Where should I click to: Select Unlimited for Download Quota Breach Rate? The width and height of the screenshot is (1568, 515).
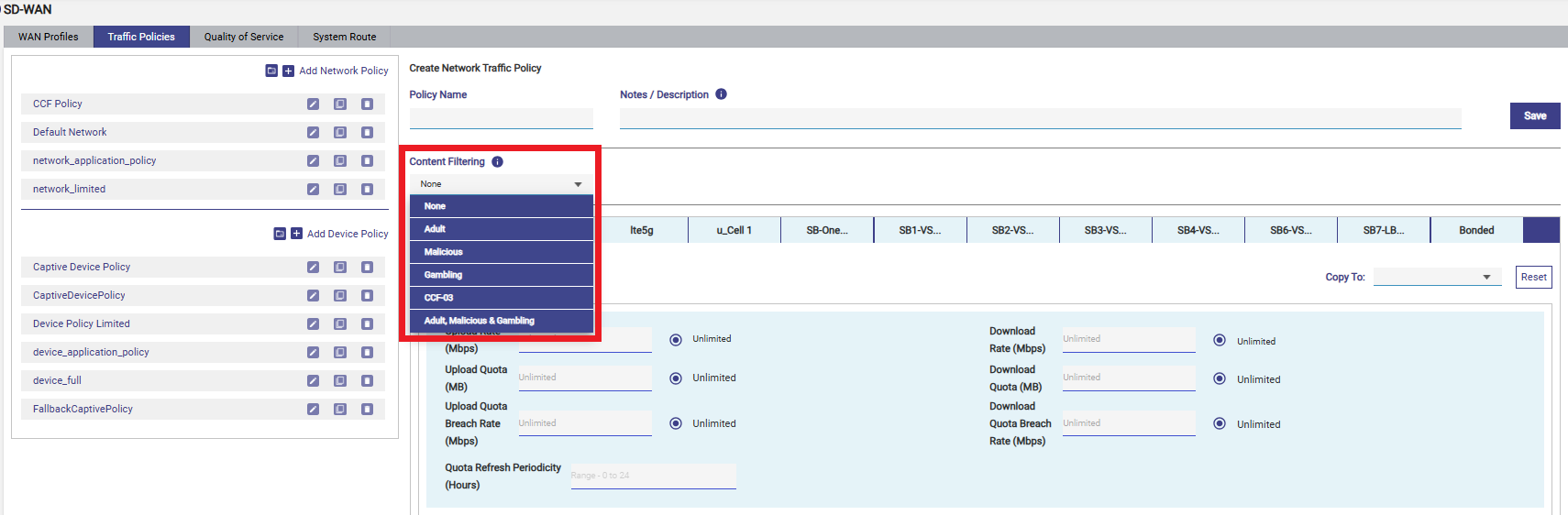[1220, 424]
